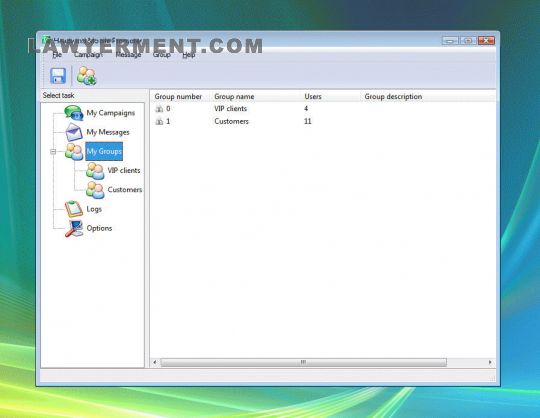This screenshot has width=540, height=418.
Task: Maximize the application window
Action: click(468, 41)
